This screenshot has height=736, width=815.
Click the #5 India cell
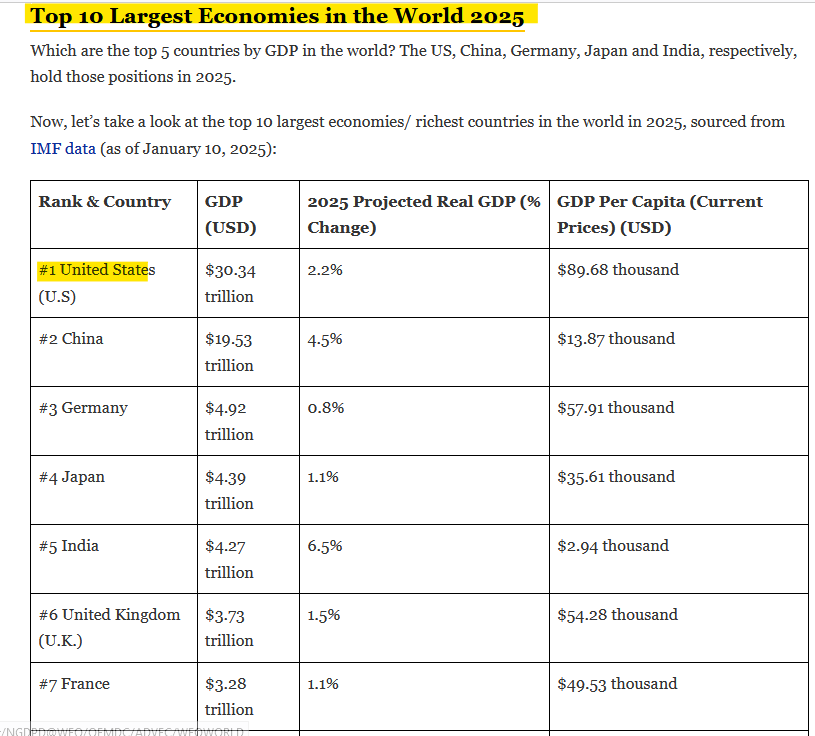[114, 559]
